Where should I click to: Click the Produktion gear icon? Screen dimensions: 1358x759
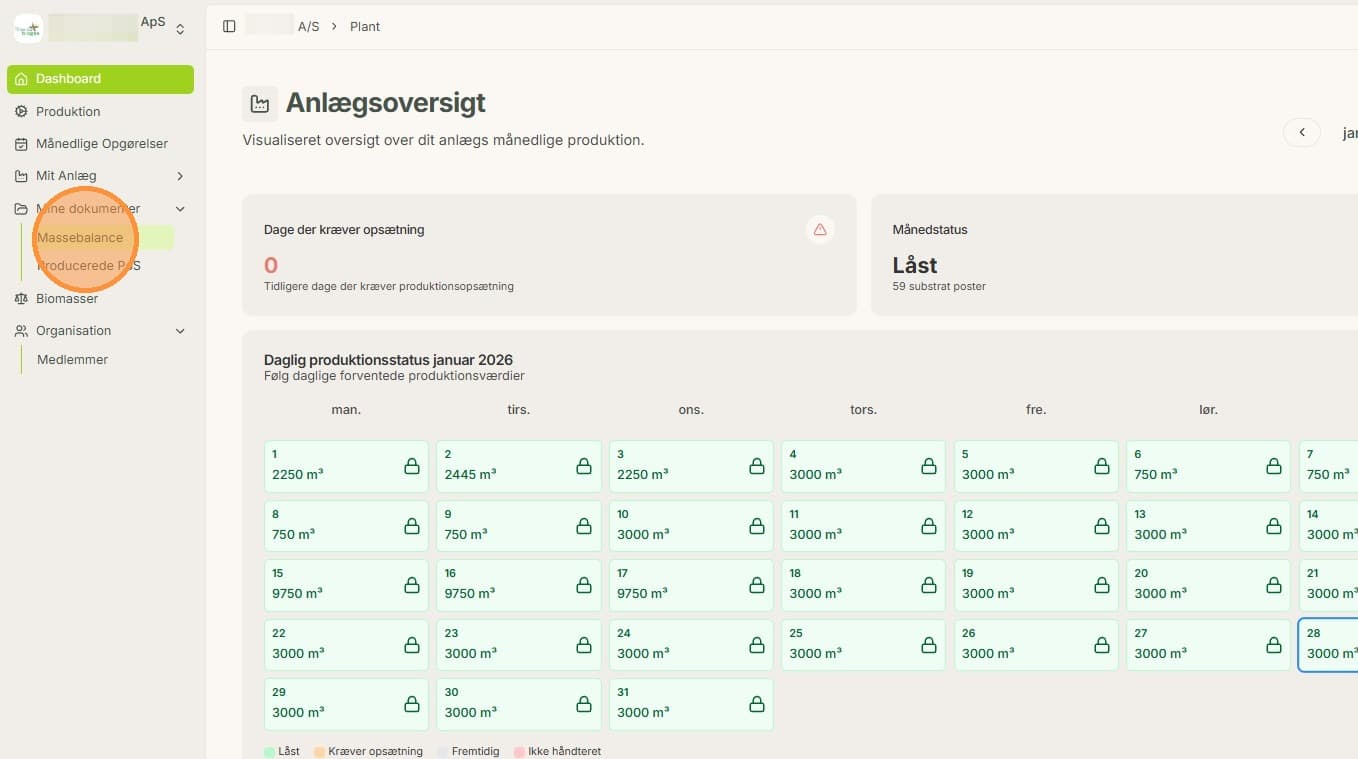(x=21, y=111)
